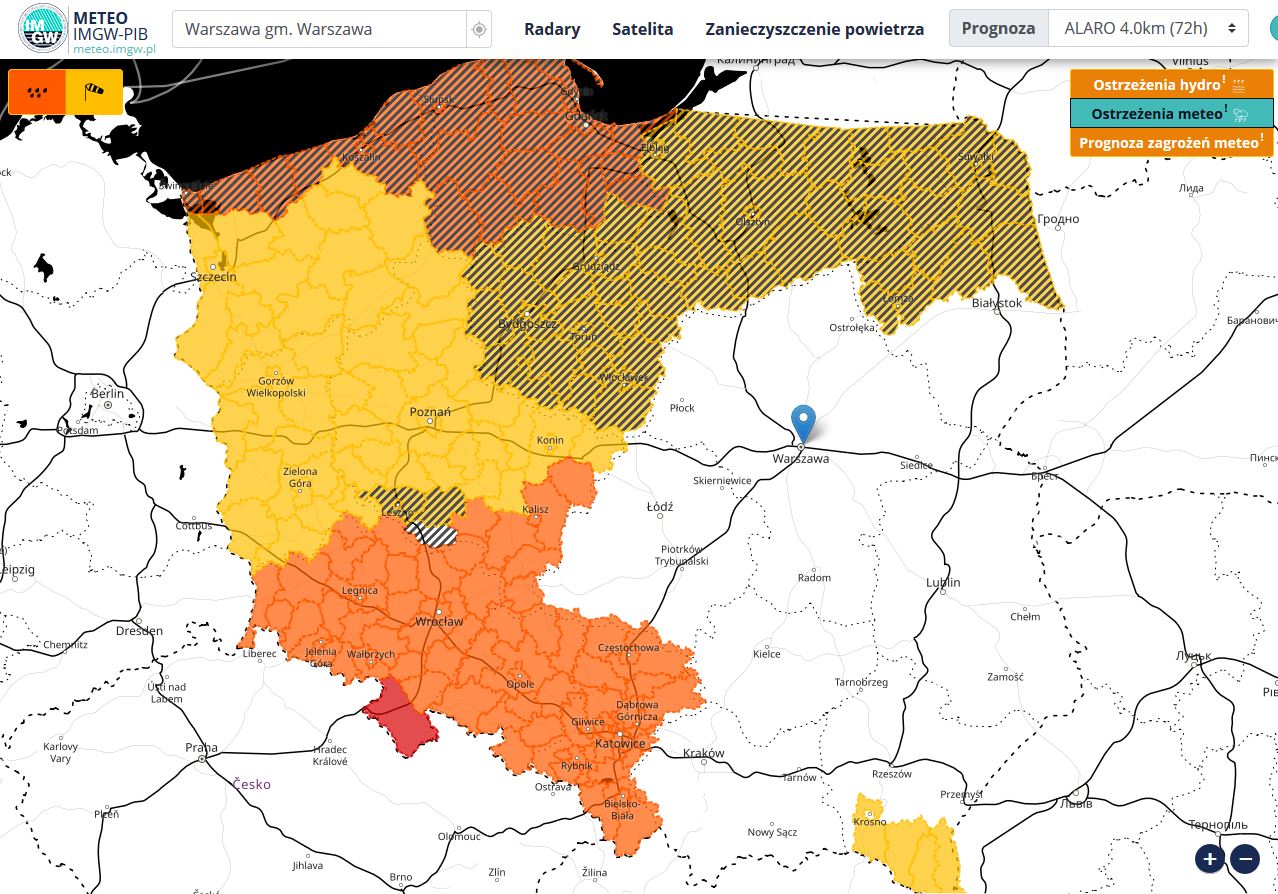Click the Kielce city label

(767, 654)
